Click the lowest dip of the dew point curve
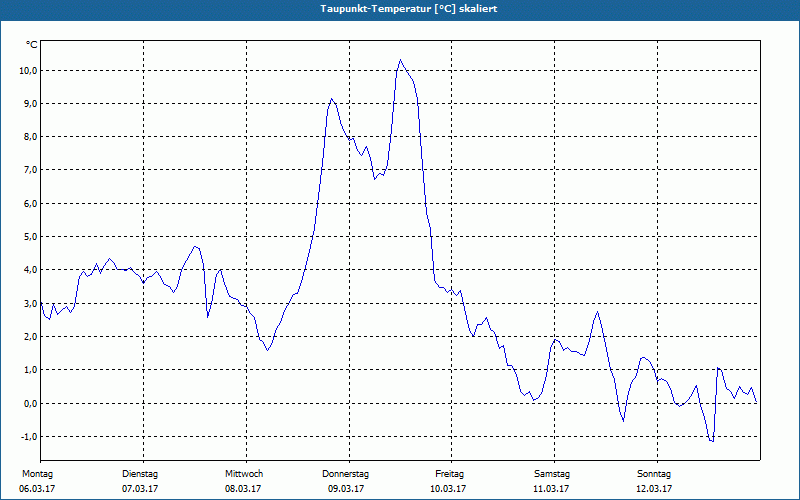 [712, 441]
